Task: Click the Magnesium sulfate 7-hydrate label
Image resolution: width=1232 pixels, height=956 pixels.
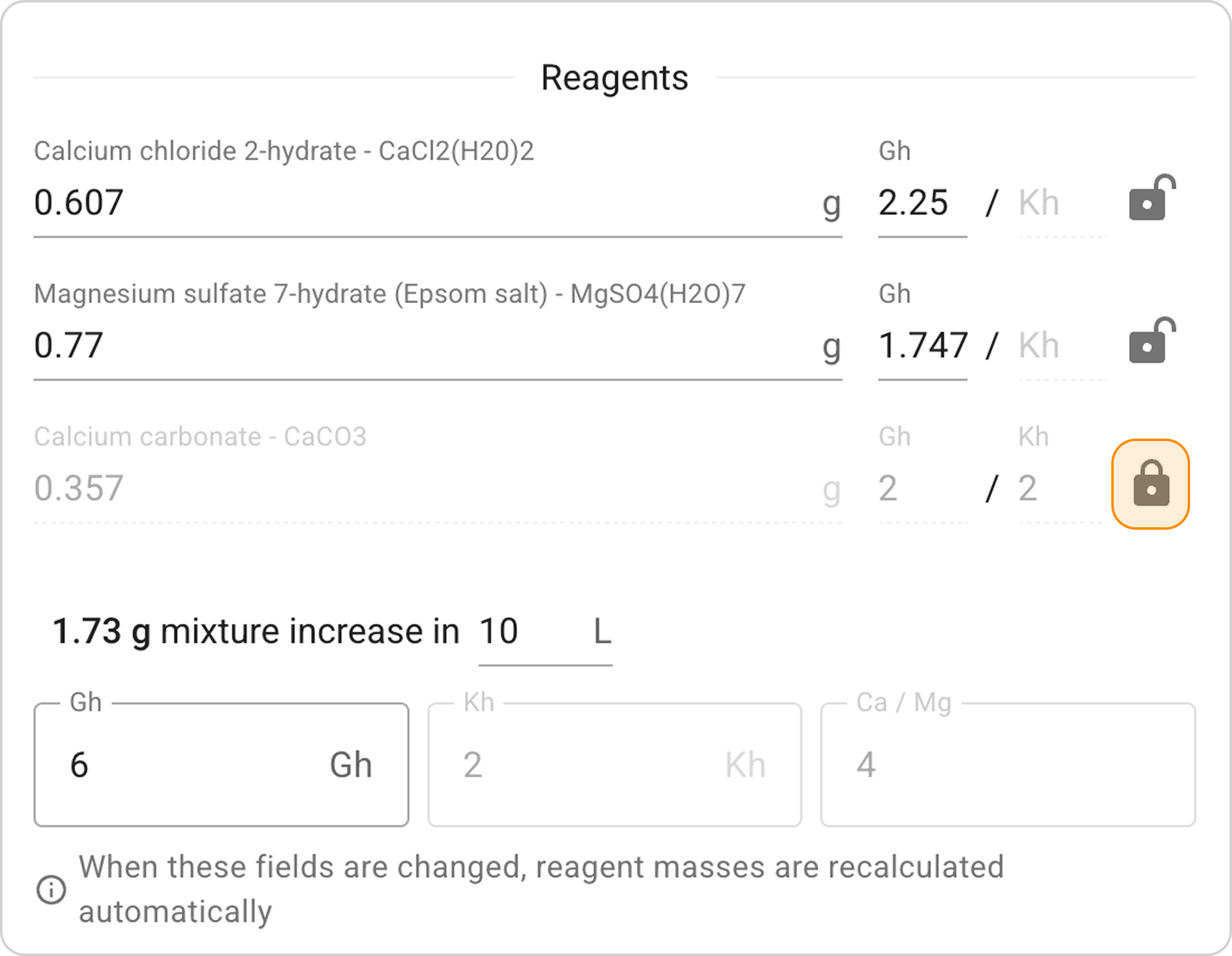Action: pos(389,294)
